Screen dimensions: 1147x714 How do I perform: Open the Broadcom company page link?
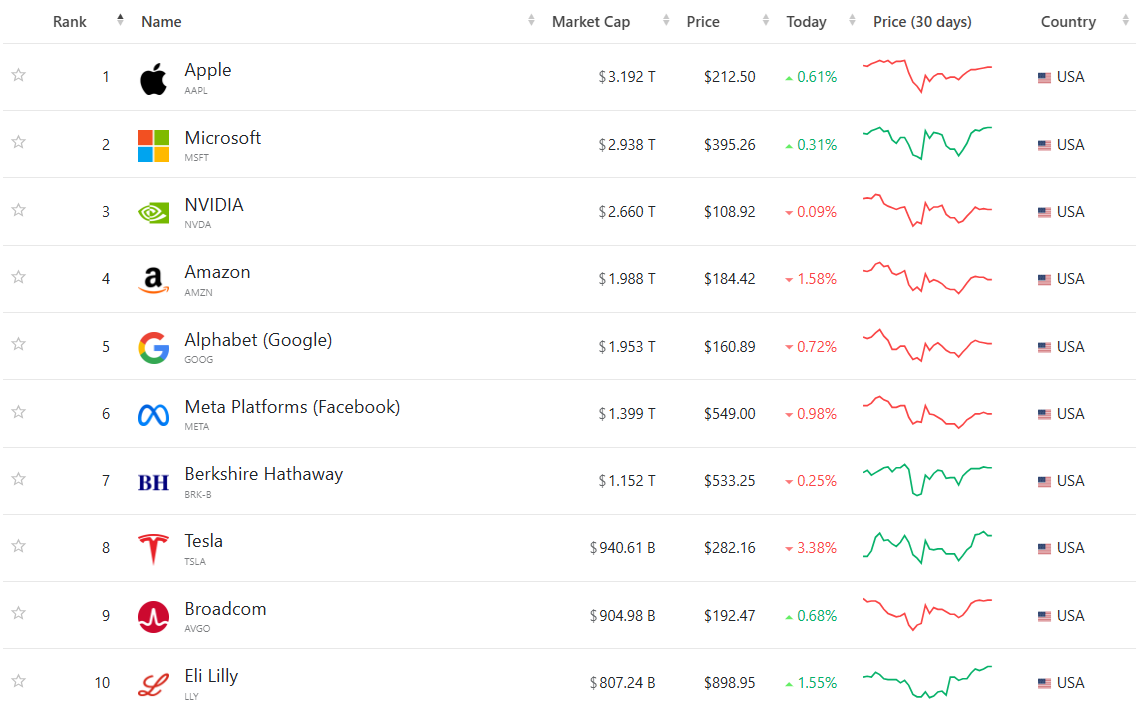coord(225,609)
